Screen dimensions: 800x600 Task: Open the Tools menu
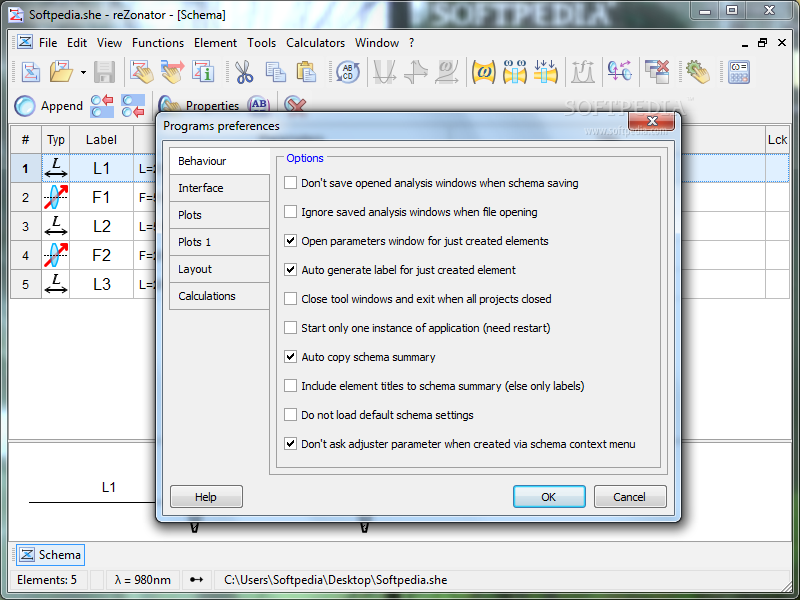click(x=261, y=43)
